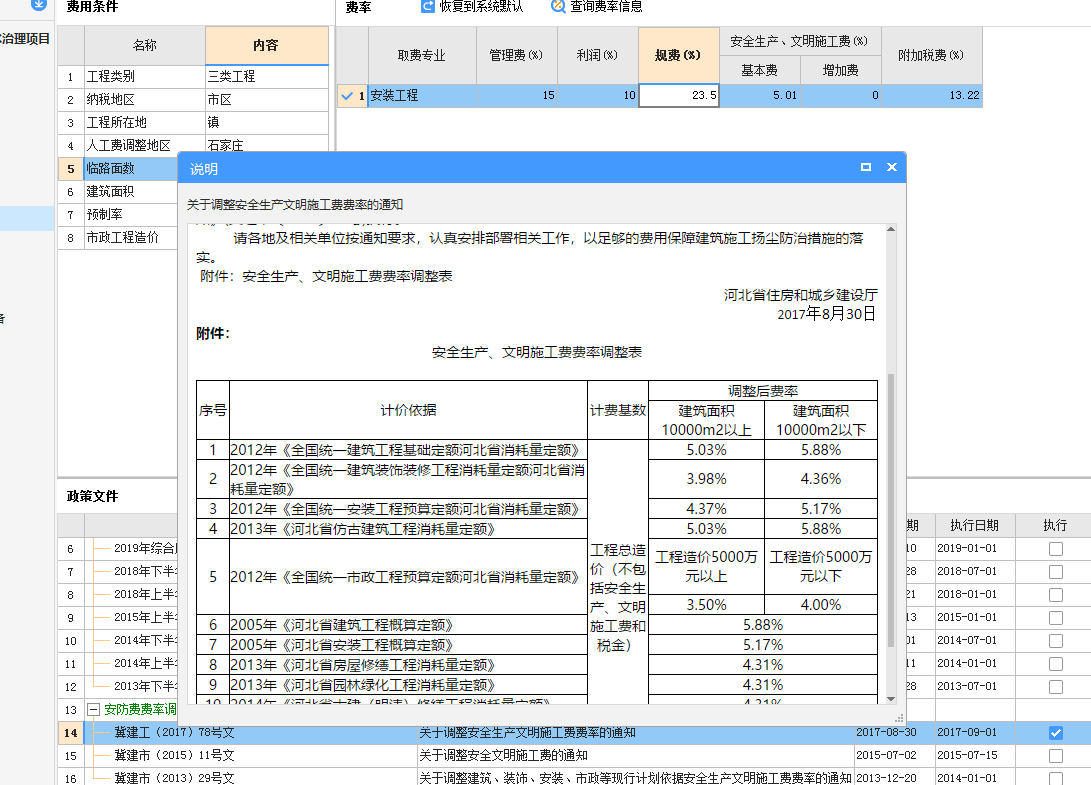The image size is (1091, 785).
Task: Click the 政策文件 panel title
Action: point(93,496)
